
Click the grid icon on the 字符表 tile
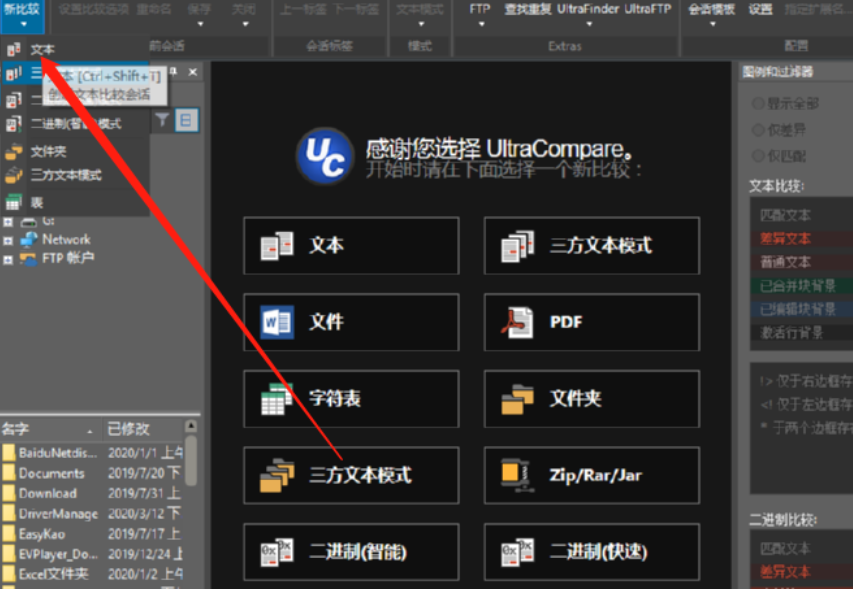tap(277, 399)
